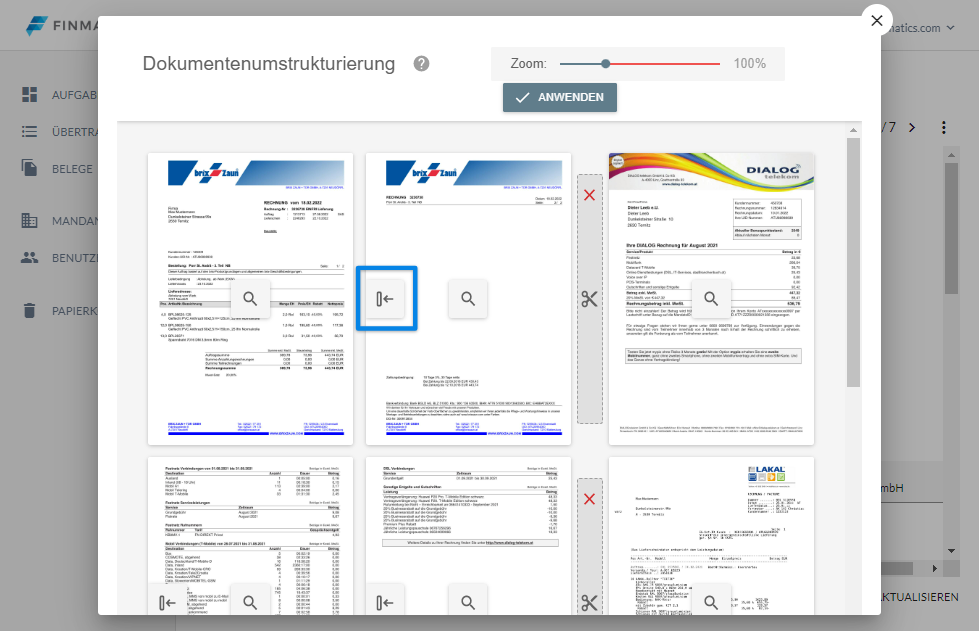
Task: Click background panel scroll-down arrow
Action: tap(951, 550)
